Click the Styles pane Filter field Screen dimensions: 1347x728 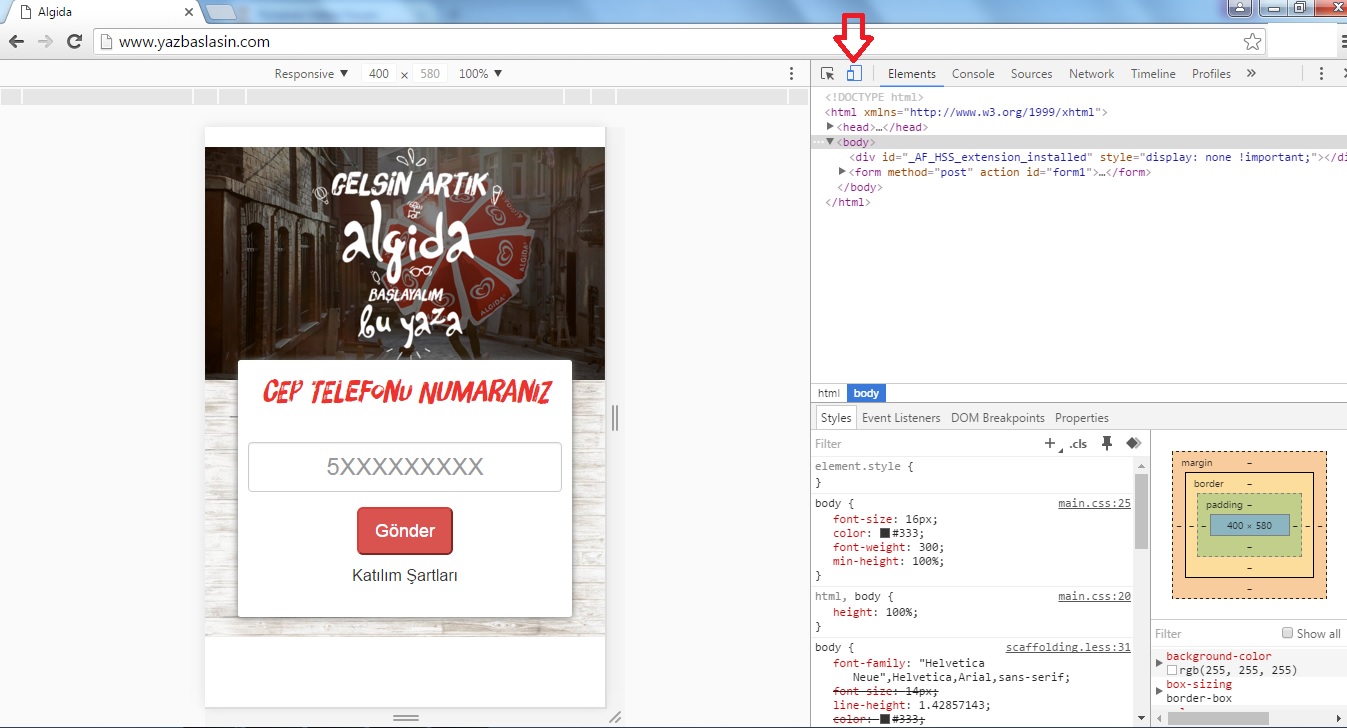tap(926, 443)
